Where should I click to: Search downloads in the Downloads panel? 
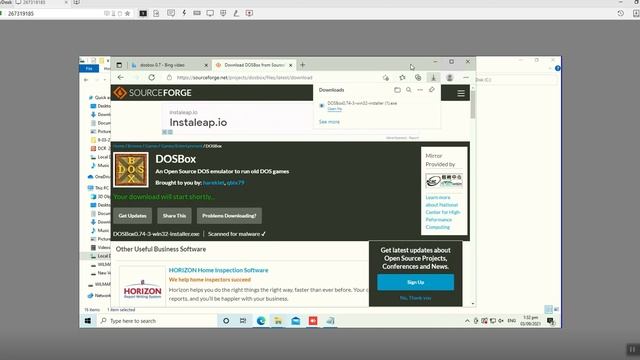[409, 90]
